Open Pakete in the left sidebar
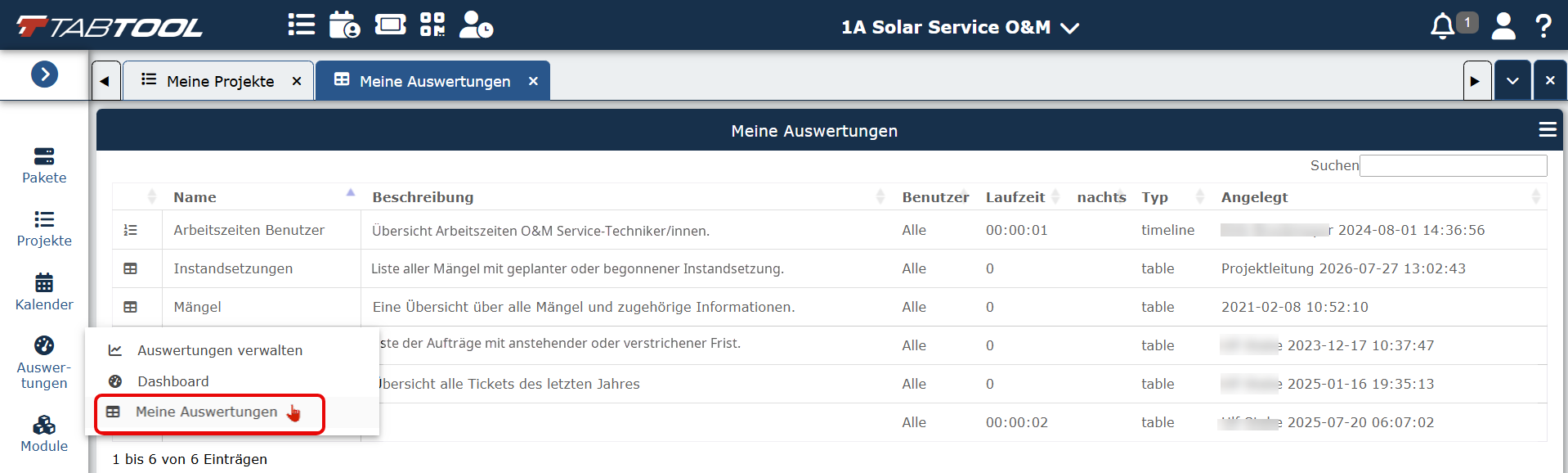 click(x=44, y=166)
